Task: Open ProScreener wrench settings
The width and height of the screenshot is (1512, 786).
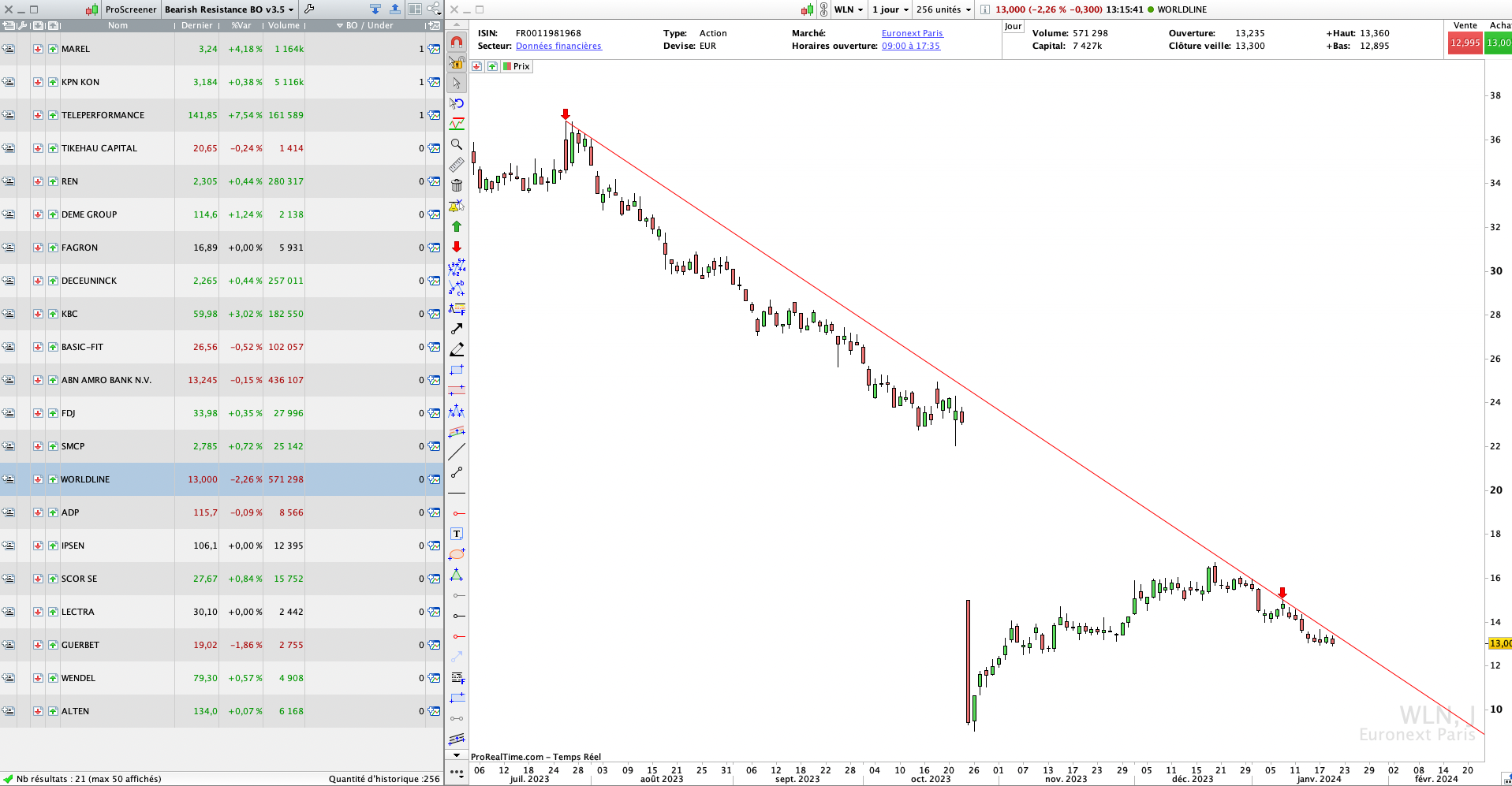Action: [x=309, y=9]
